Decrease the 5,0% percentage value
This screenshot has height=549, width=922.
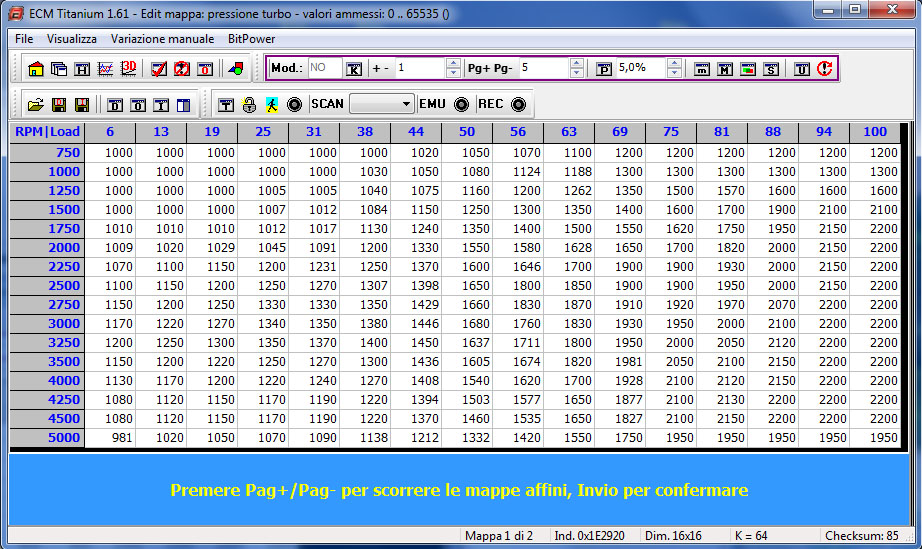[674, 73]
